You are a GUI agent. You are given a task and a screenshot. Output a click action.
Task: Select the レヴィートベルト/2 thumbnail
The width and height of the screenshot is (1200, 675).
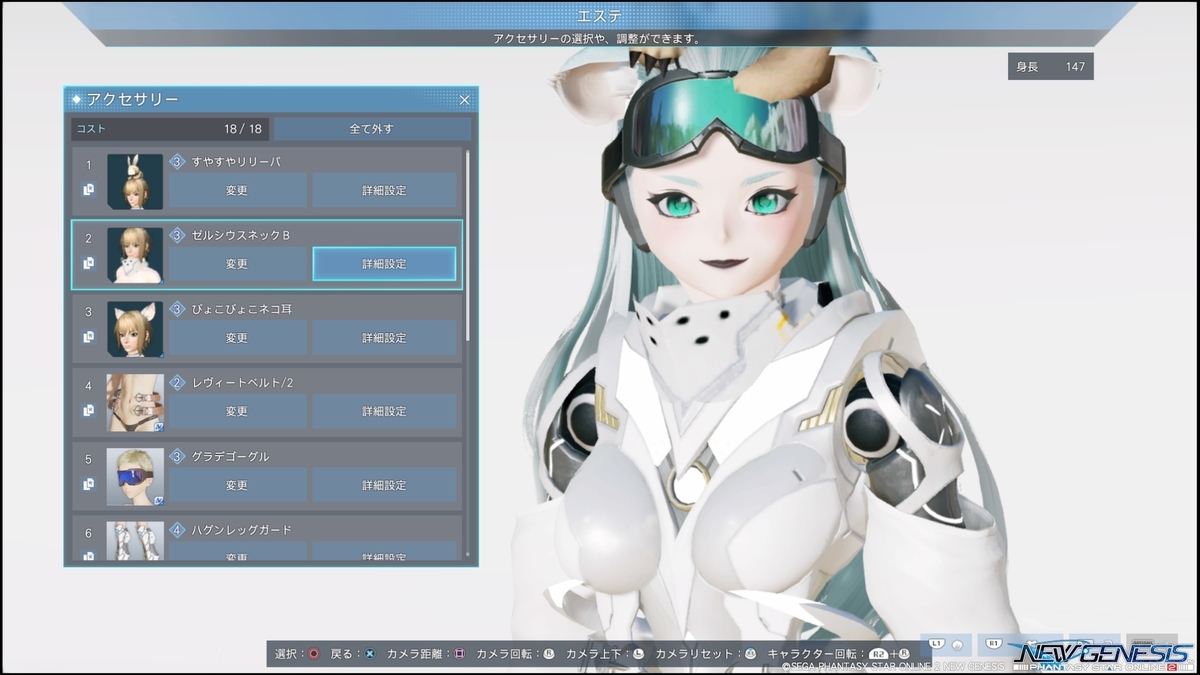tap(135, 403)
